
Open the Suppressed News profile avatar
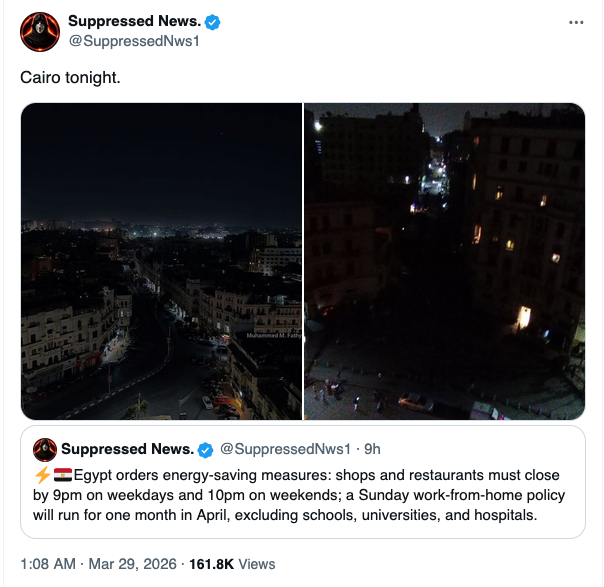pyautogui.click(x=40, y=32)
